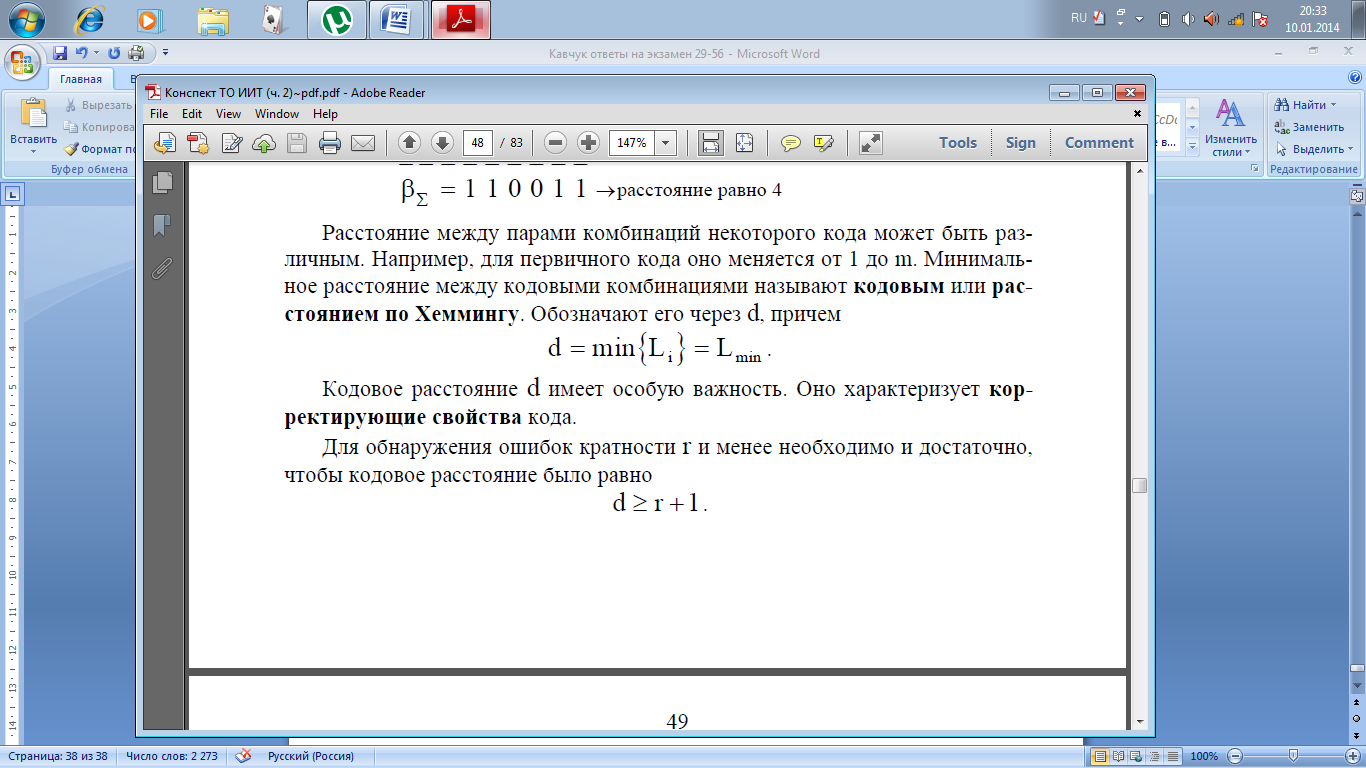Open Выделить dropdown in Word ribbon
The width and height of the screenshot is (1366, 768).
coord(1314,149)
